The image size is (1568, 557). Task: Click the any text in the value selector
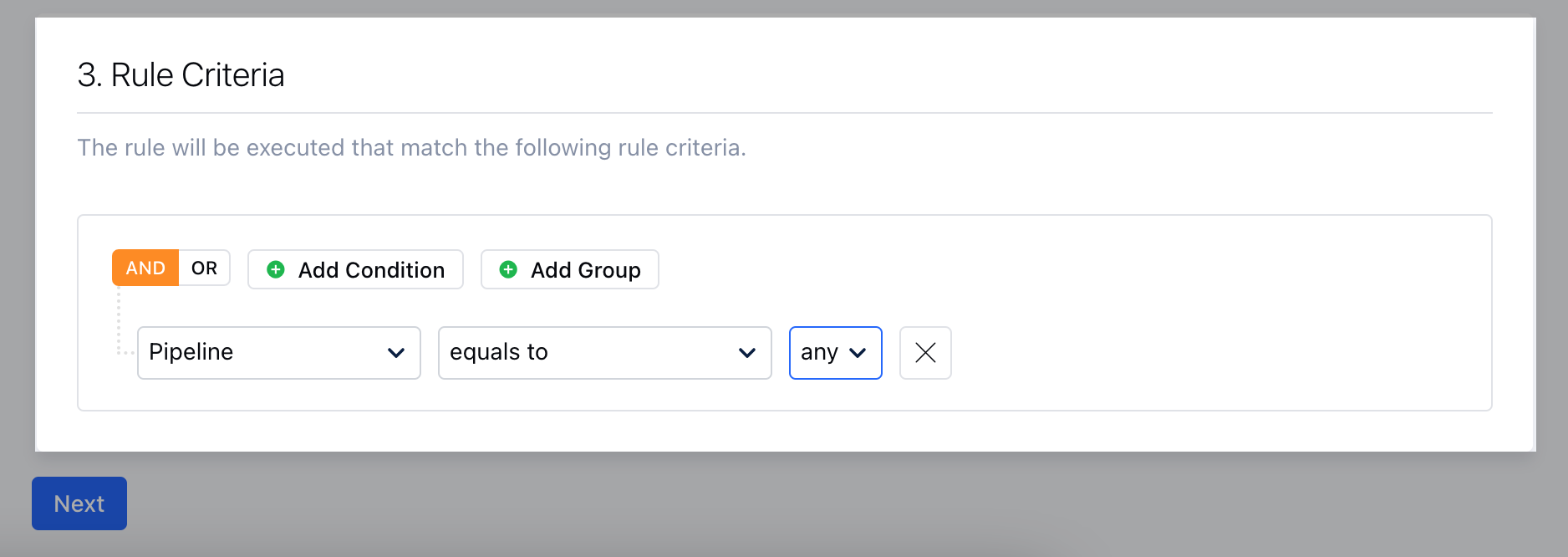819,353
